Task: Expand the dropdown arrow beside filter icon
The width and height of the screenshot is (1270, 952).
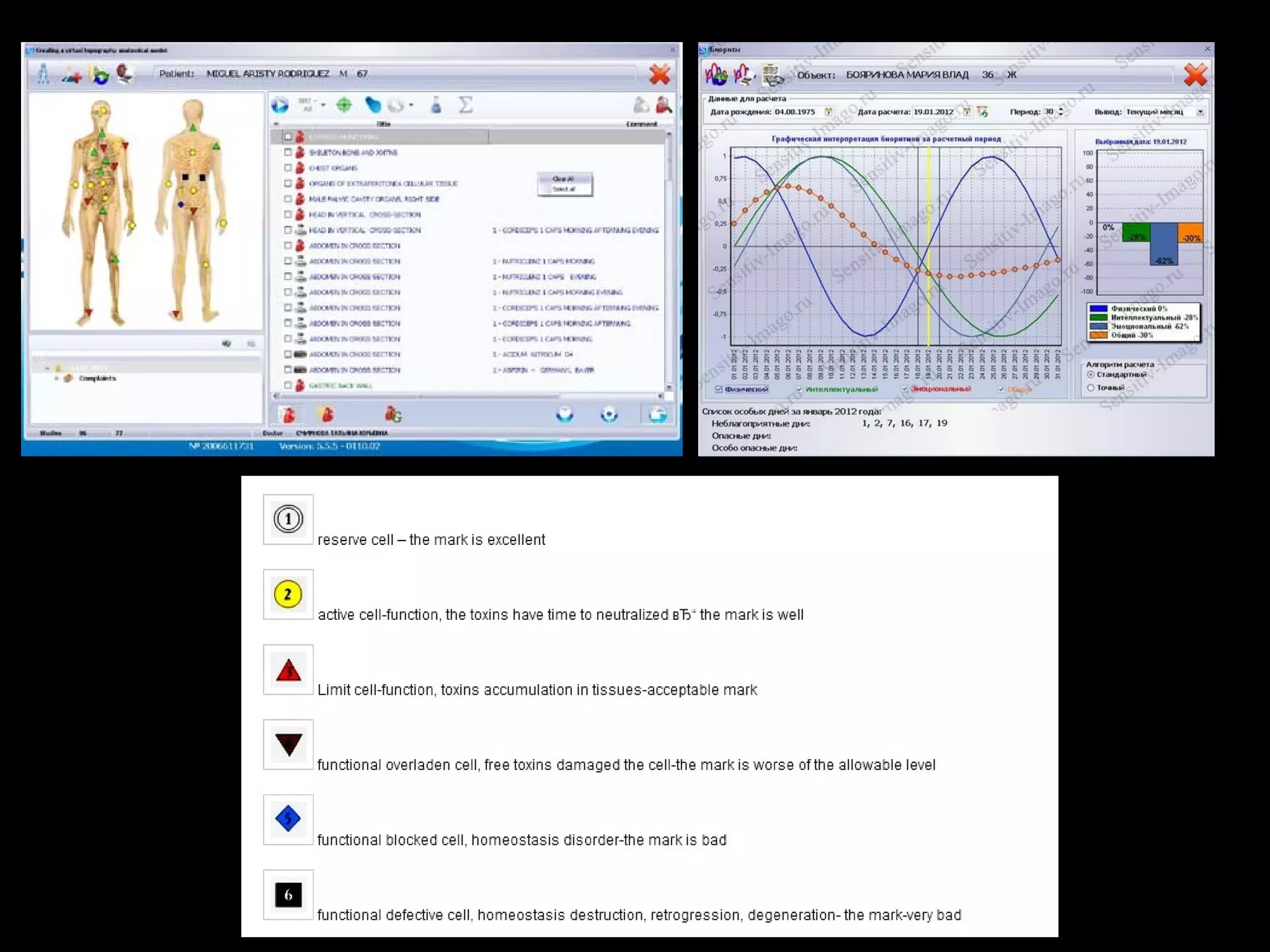Action: point(324,105)
